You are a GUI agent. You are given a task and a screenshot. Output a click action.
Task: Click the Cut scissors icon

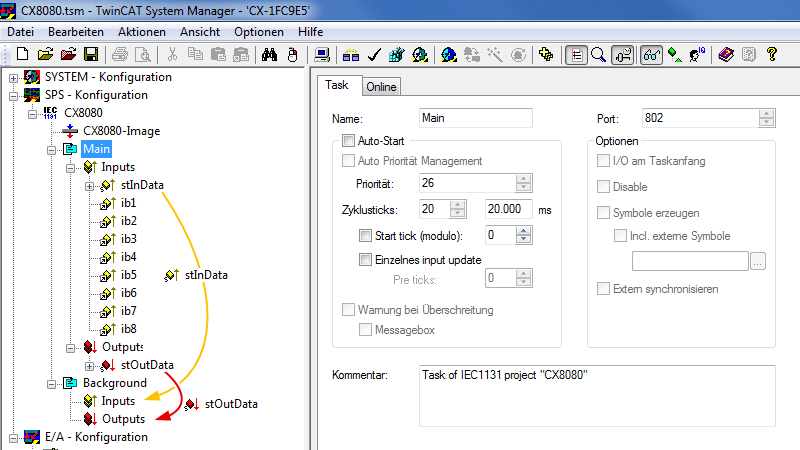(172, 54)
